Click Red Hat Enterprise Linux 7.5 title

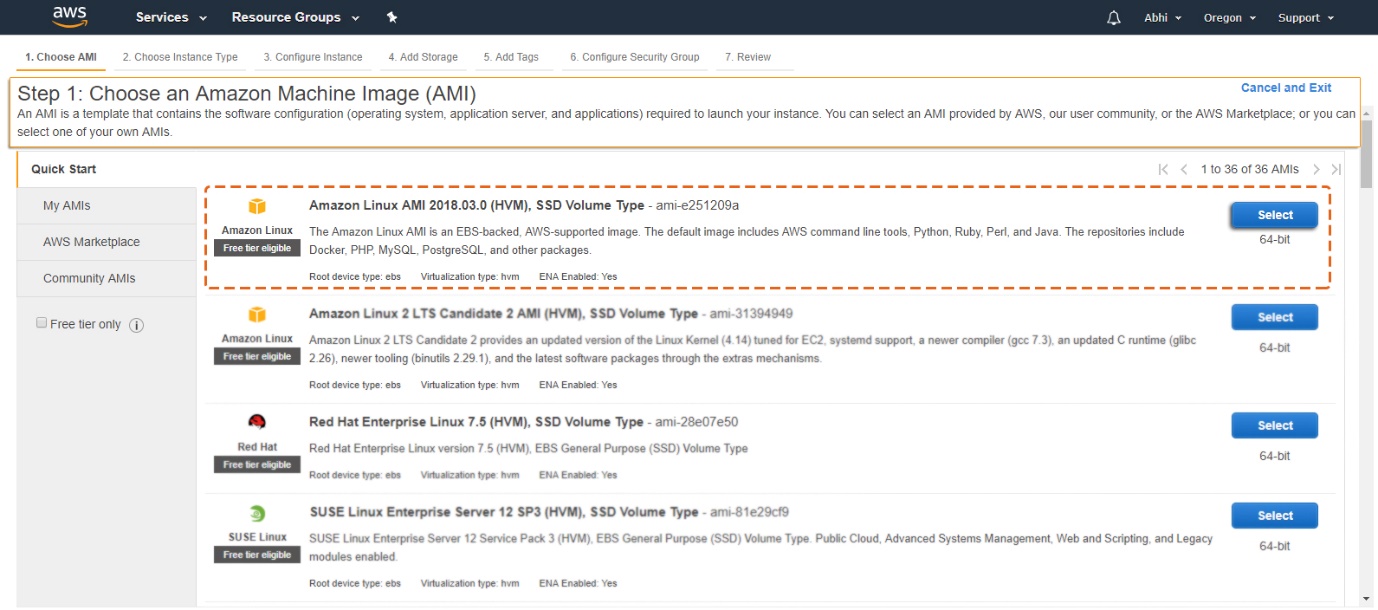point(477,422)
